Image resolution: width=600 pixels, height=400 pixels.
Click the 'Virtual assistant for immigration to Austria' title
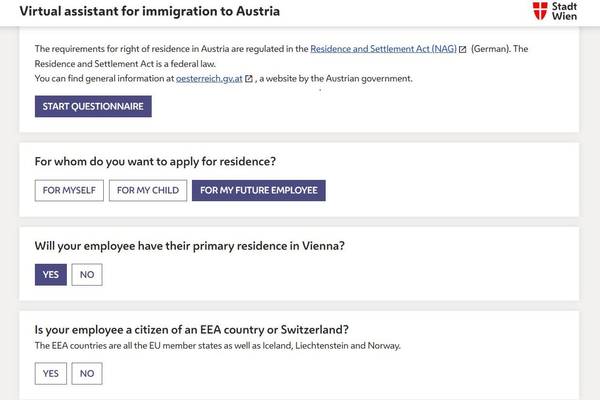point(150,12)
